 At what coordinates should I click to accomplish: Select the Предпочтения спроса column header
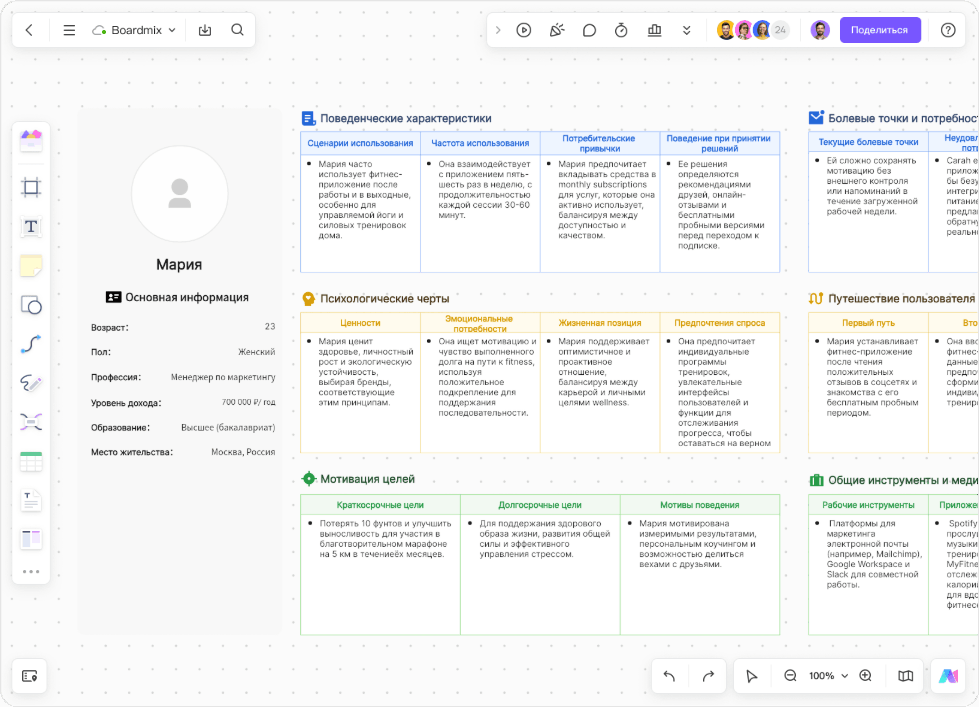[x=720, y=323]
